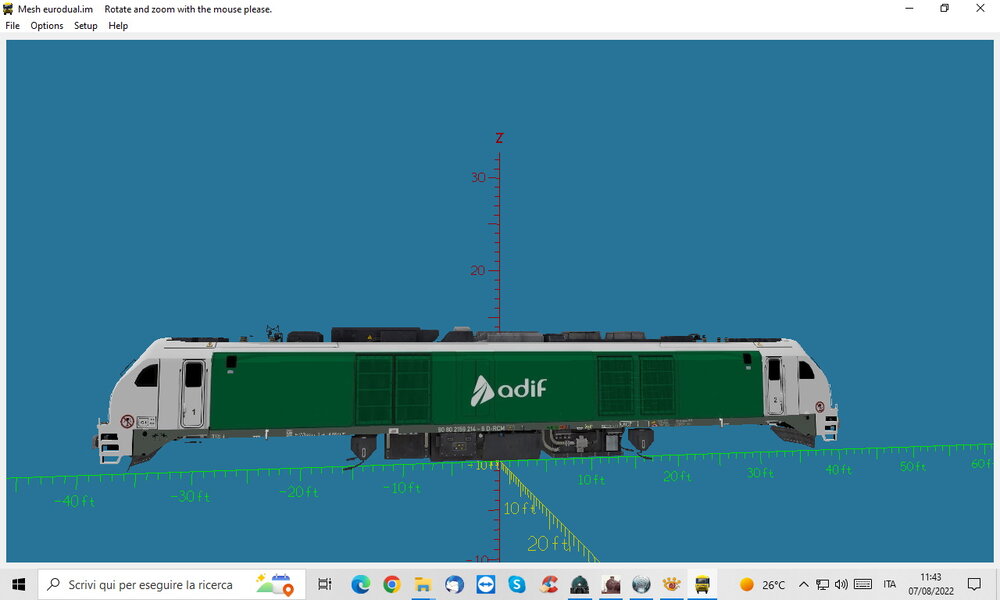The height and width of the screenshot is (600, 1000).
Task: Restore down the Mesh viewer window
Action: click(945, 8)
